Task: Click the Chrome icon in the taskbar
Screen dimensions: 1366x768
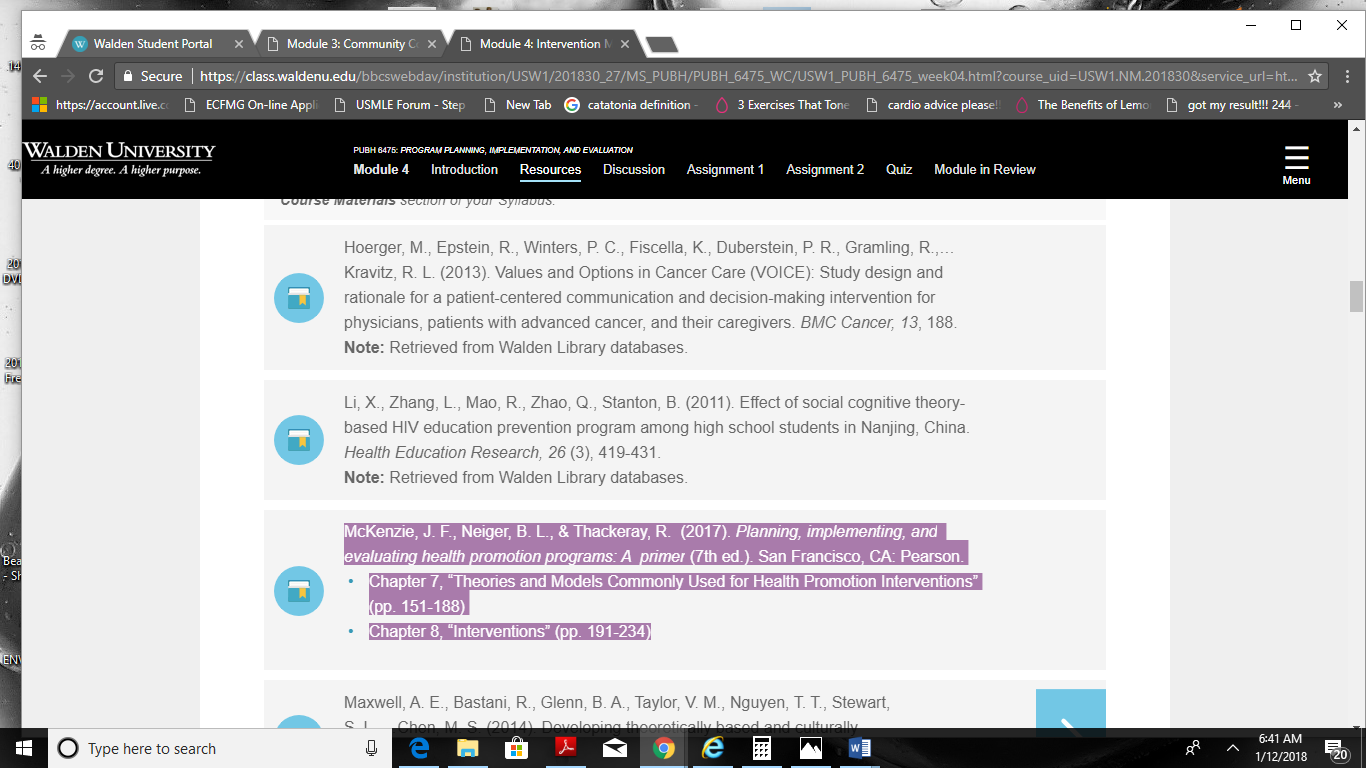Action: tap(663, 748)
